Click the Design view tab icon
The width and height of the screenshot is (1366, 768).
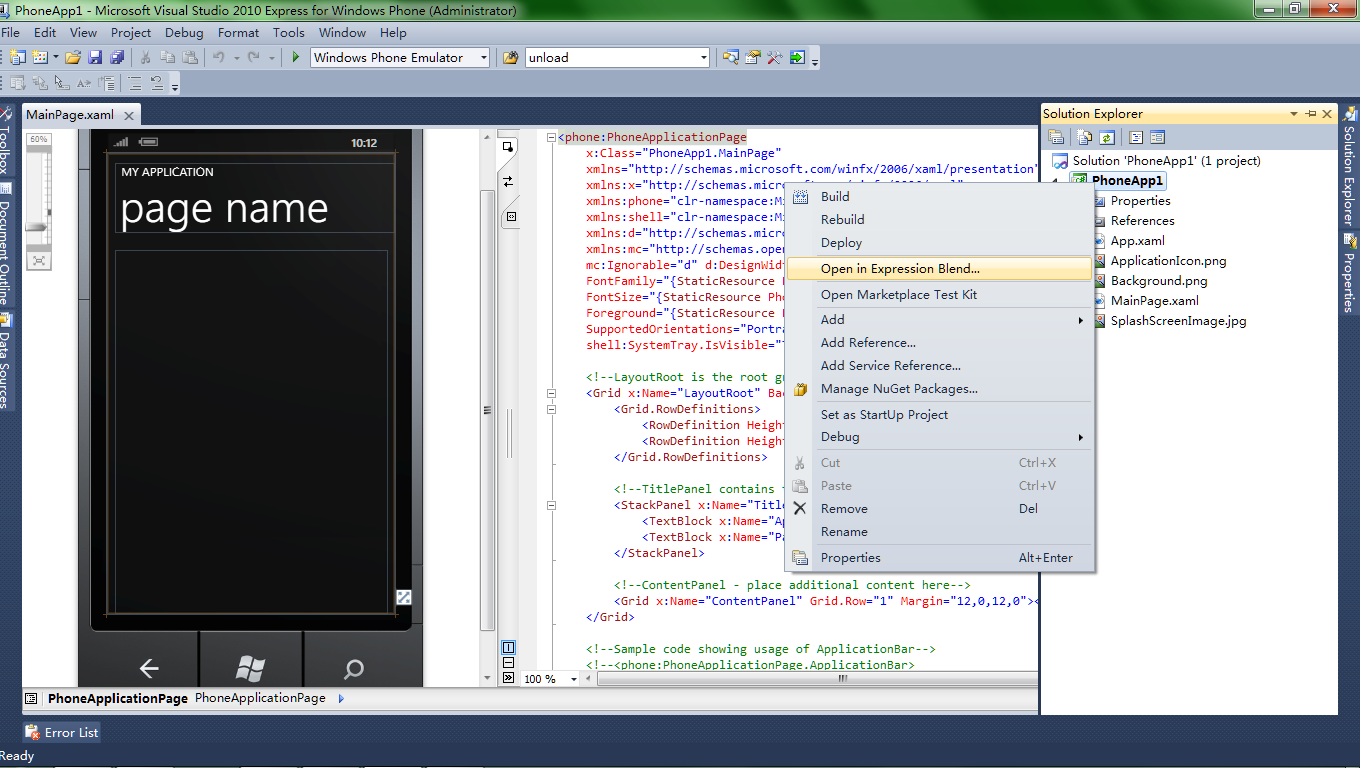508,147
